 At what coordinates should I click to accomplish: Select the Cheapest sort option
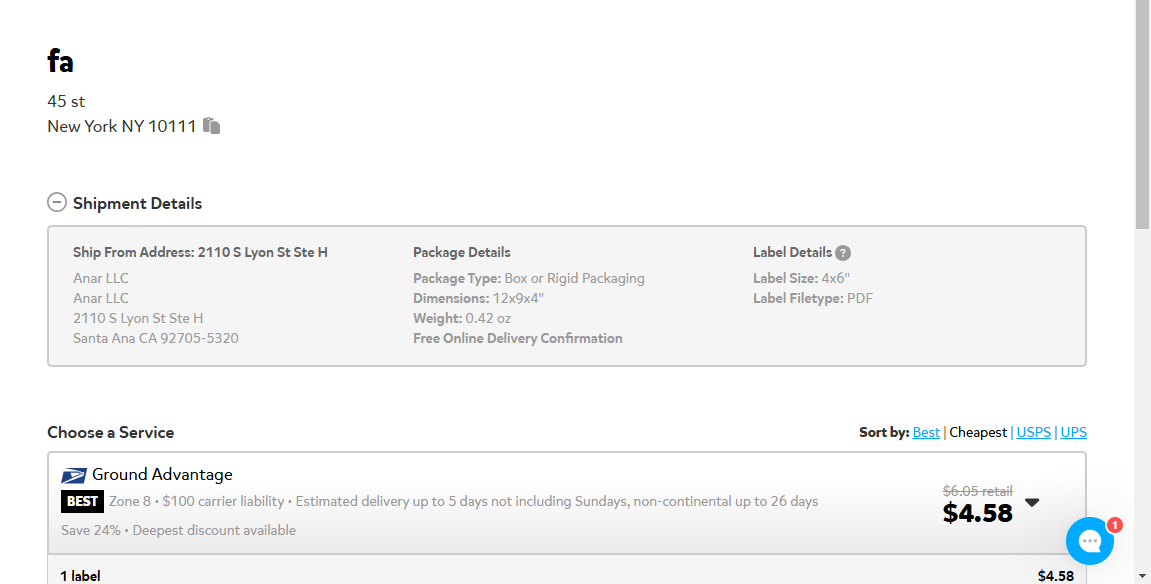tap(978, 432)
